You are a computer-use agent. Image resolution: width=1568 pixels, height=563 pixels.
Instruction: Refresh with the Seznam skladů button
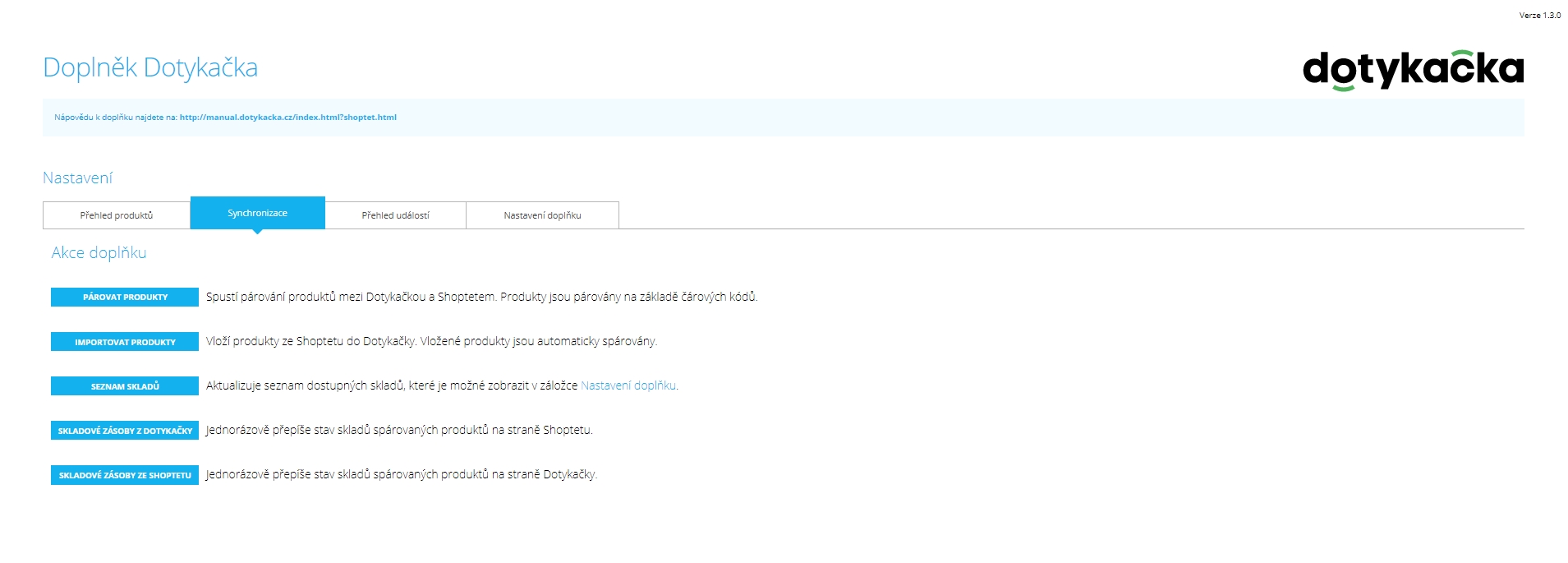pyautogui.click(x=125, y=385)
